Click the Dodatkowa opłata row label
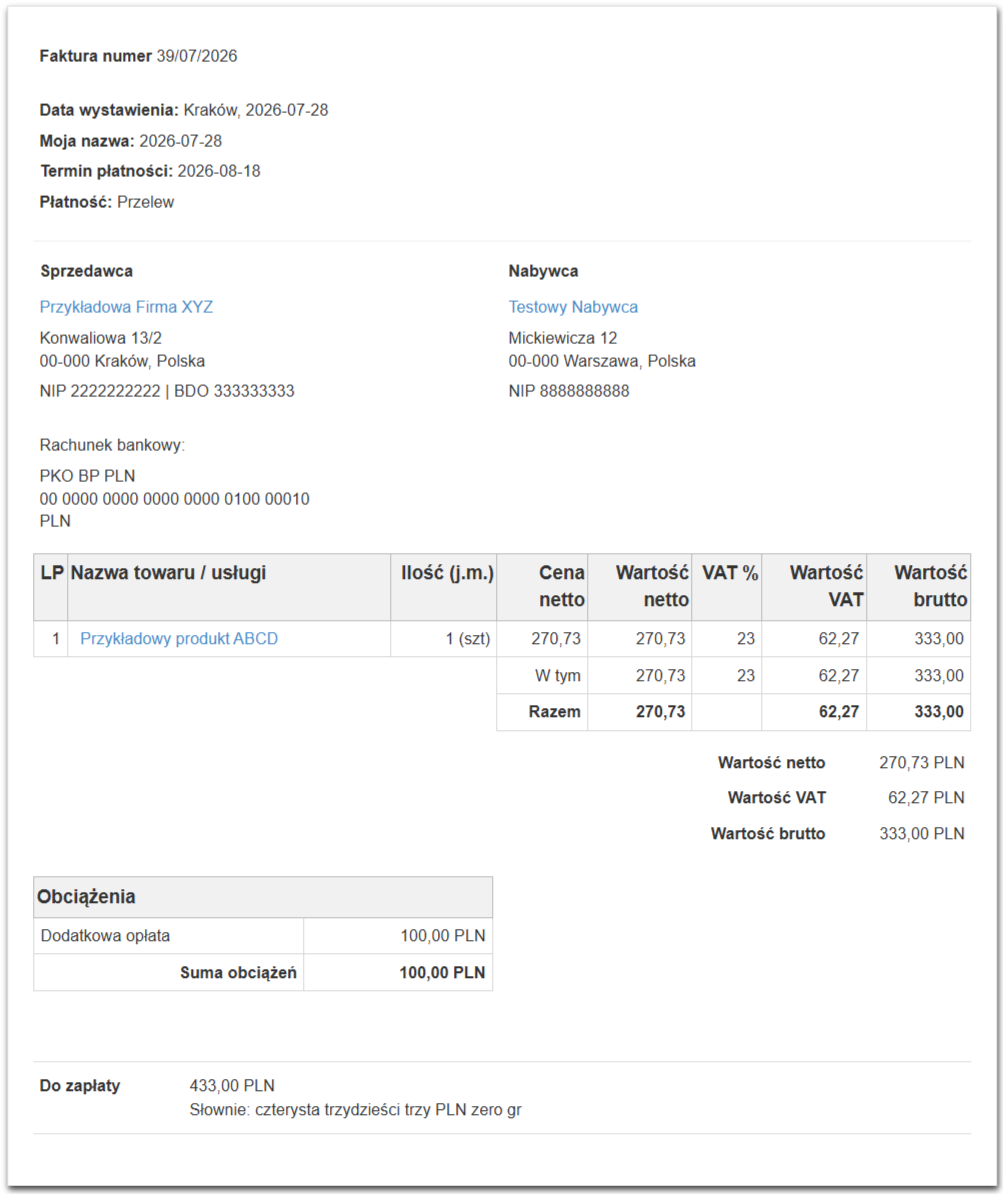This screenshot has height=1194, width=1003. [105, 936]
